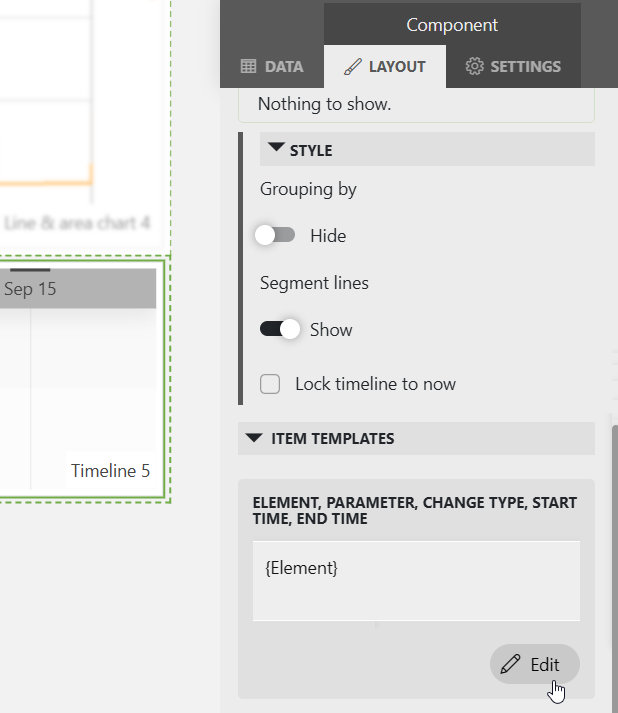Image resolution: width=618 pixels, height=713 pixels.
Task: Click the Settings tab gear icon
Action: tap(475, 67)
